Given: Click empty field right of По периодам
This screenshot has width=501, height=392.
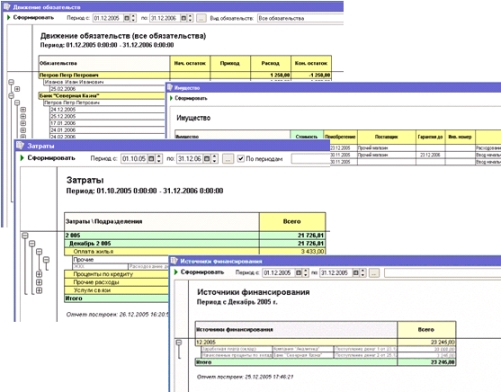Looking at the screenshot, I should [311, 159].
